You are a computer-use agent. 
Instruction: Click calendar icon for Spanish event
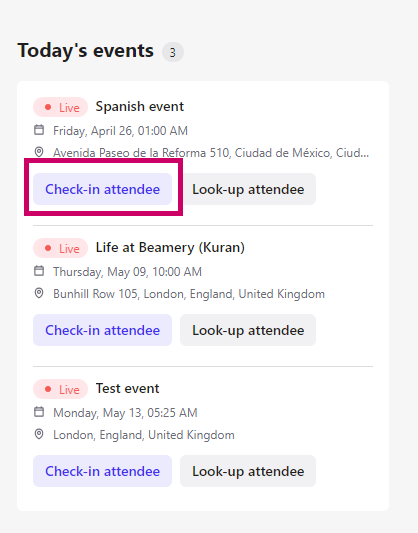(x=39, y=130)
